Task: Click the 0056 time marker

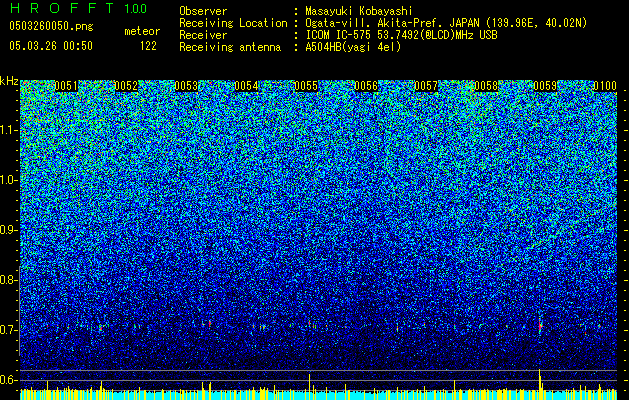Action: coord(366,86)
